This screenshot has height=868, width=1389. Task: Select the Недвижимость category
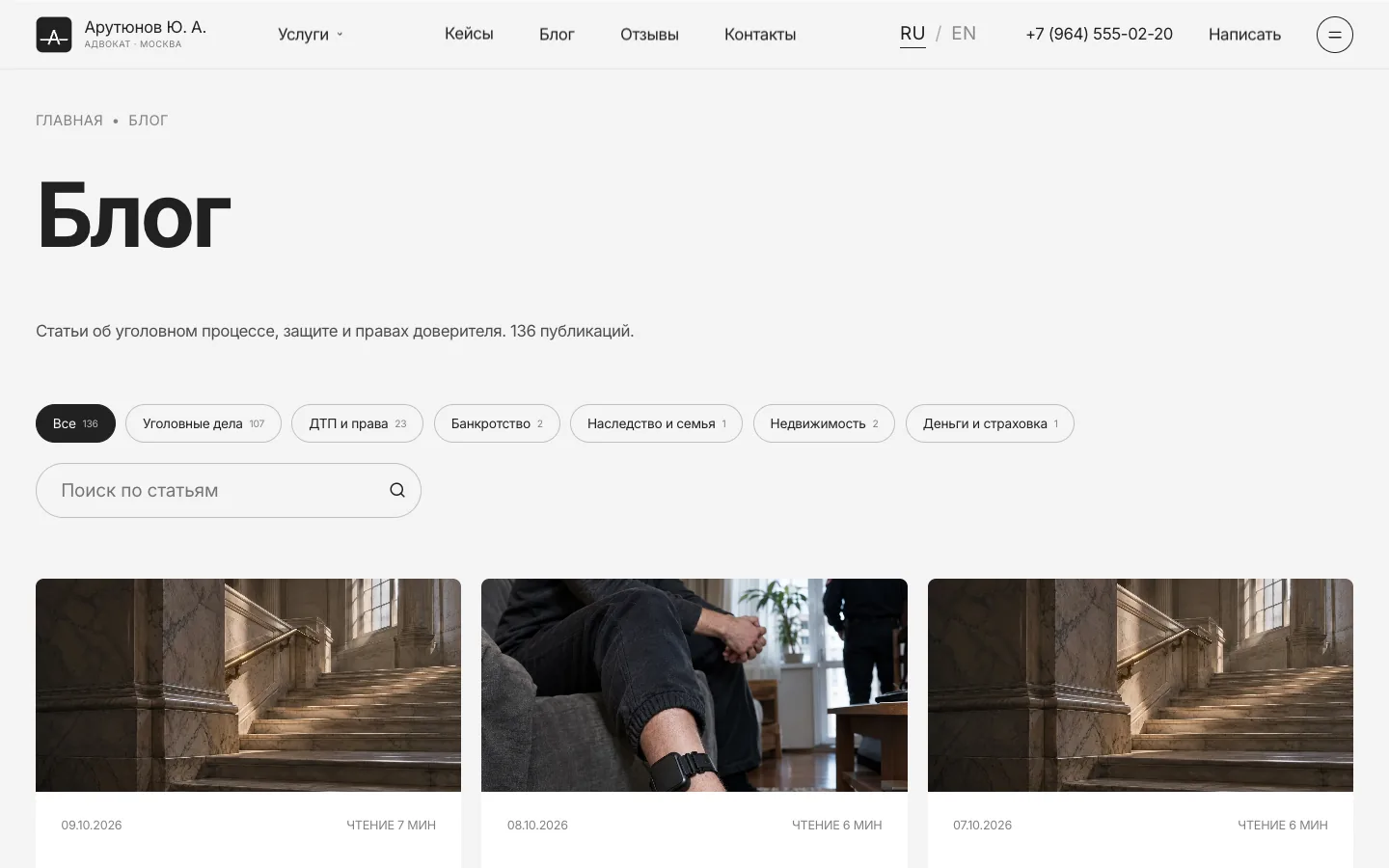(x=824, y=423)
